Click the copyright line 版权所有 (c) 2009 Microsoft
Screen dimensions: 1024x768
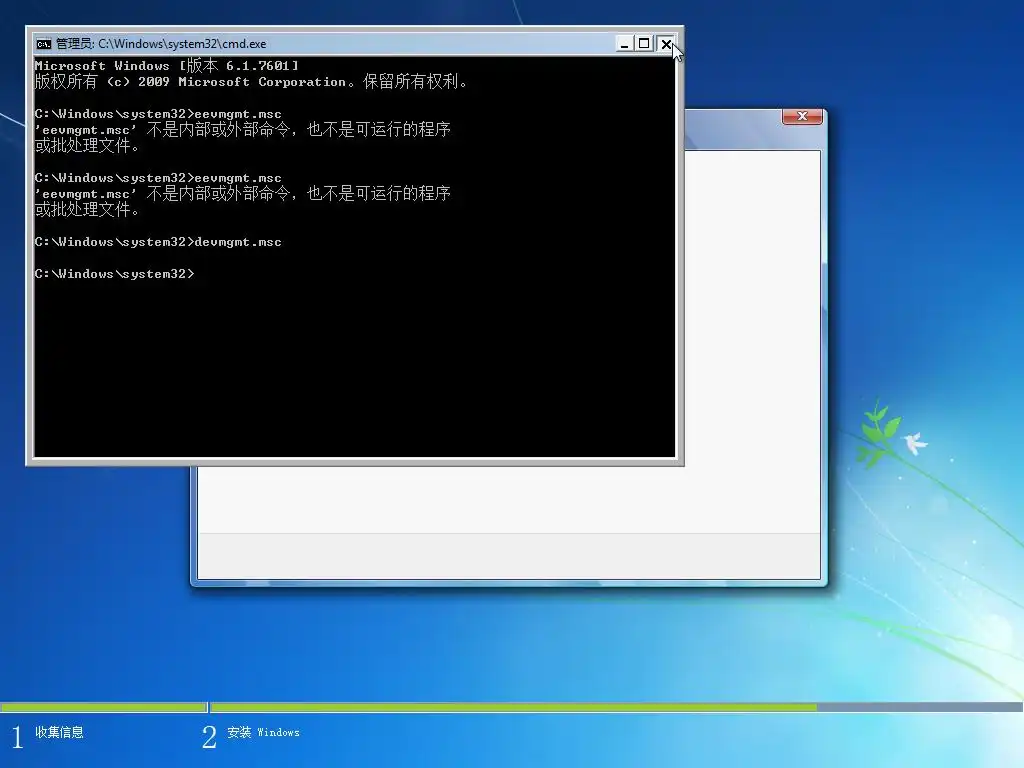(x=251, y=82)
